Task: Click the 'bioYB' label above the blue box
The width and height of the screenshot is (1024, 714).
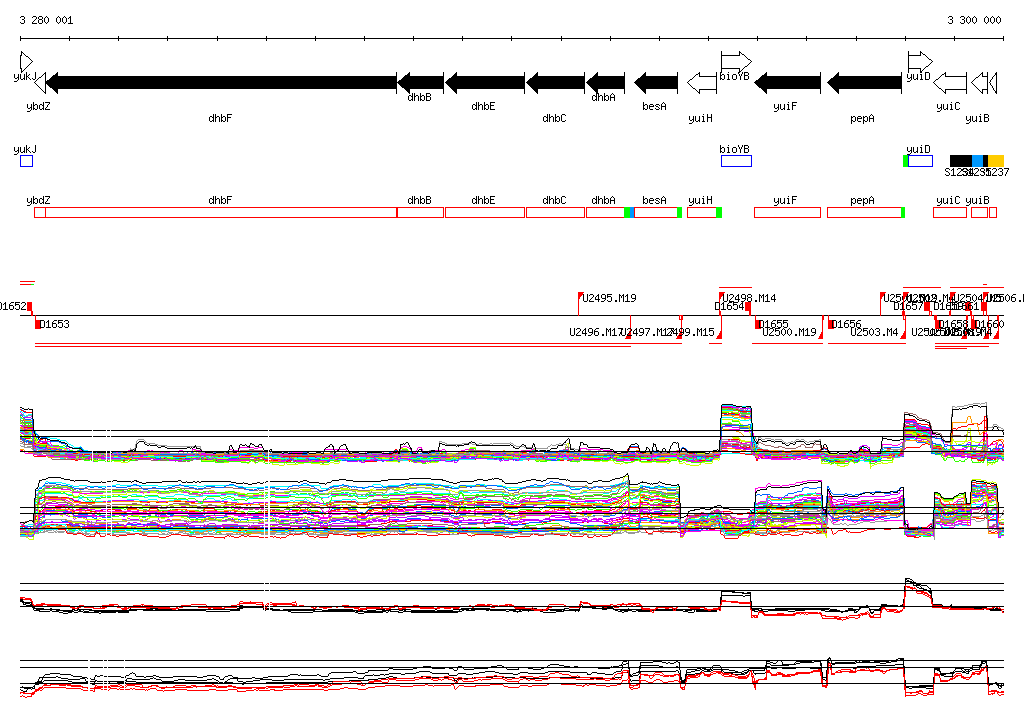Action: (735, 149)
